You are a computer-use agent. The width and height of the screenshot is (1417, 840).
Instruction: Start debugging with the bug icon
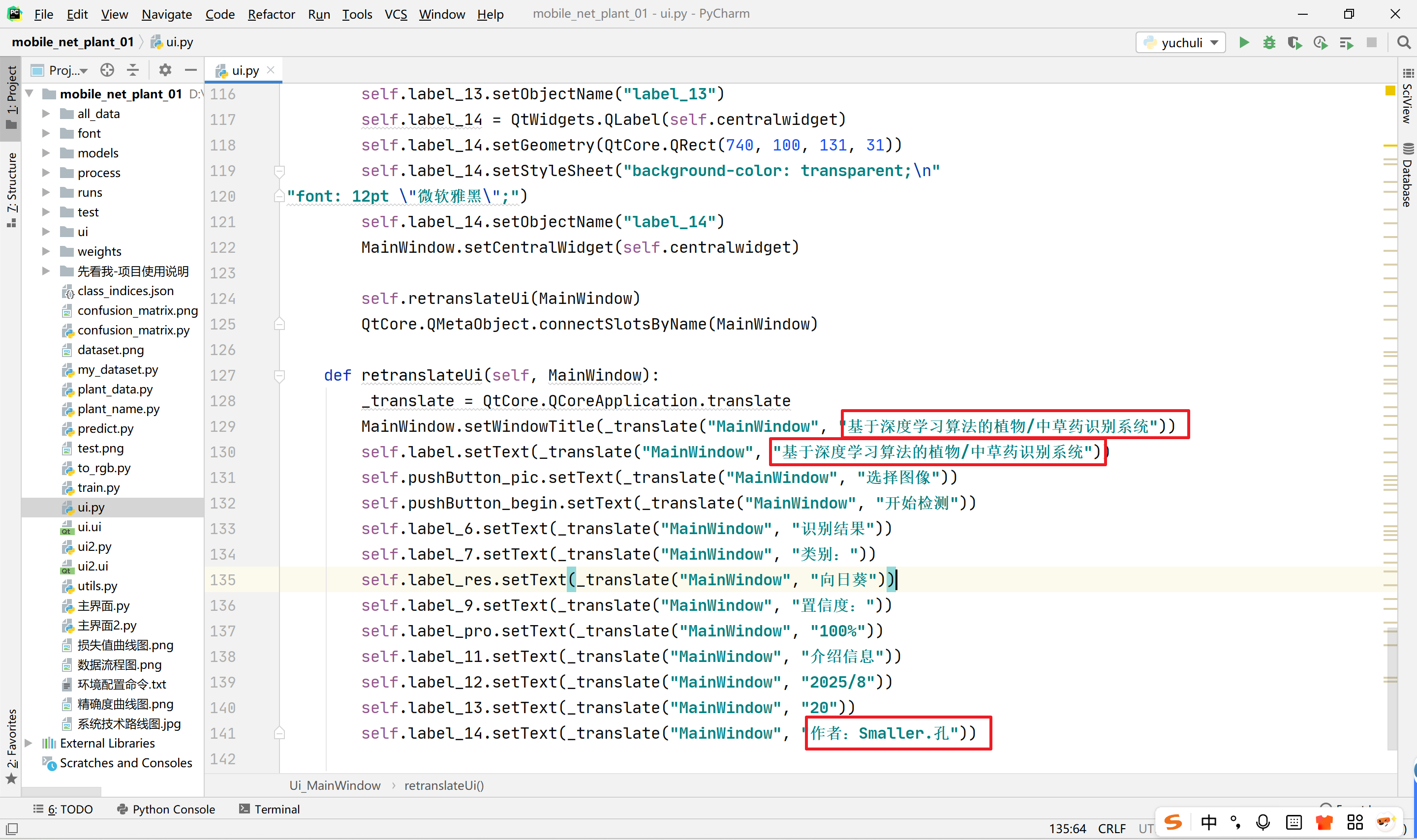1269,42
